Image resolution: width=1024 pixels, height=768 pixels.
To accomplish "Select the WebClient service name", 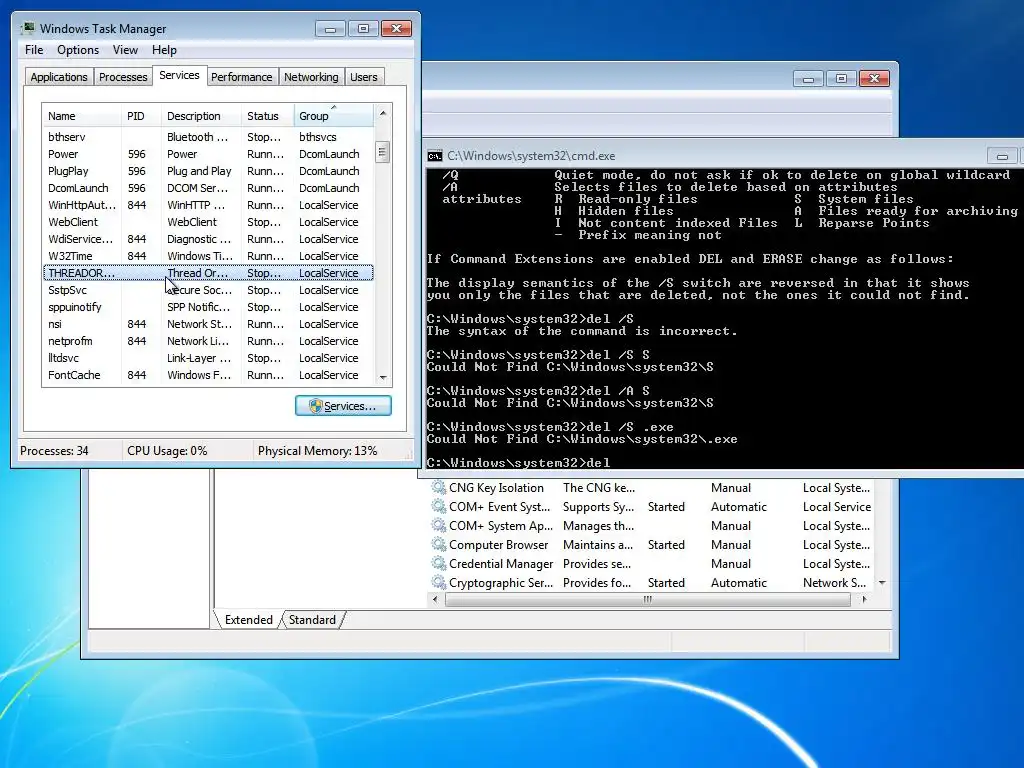I will [x=72, y=222].
